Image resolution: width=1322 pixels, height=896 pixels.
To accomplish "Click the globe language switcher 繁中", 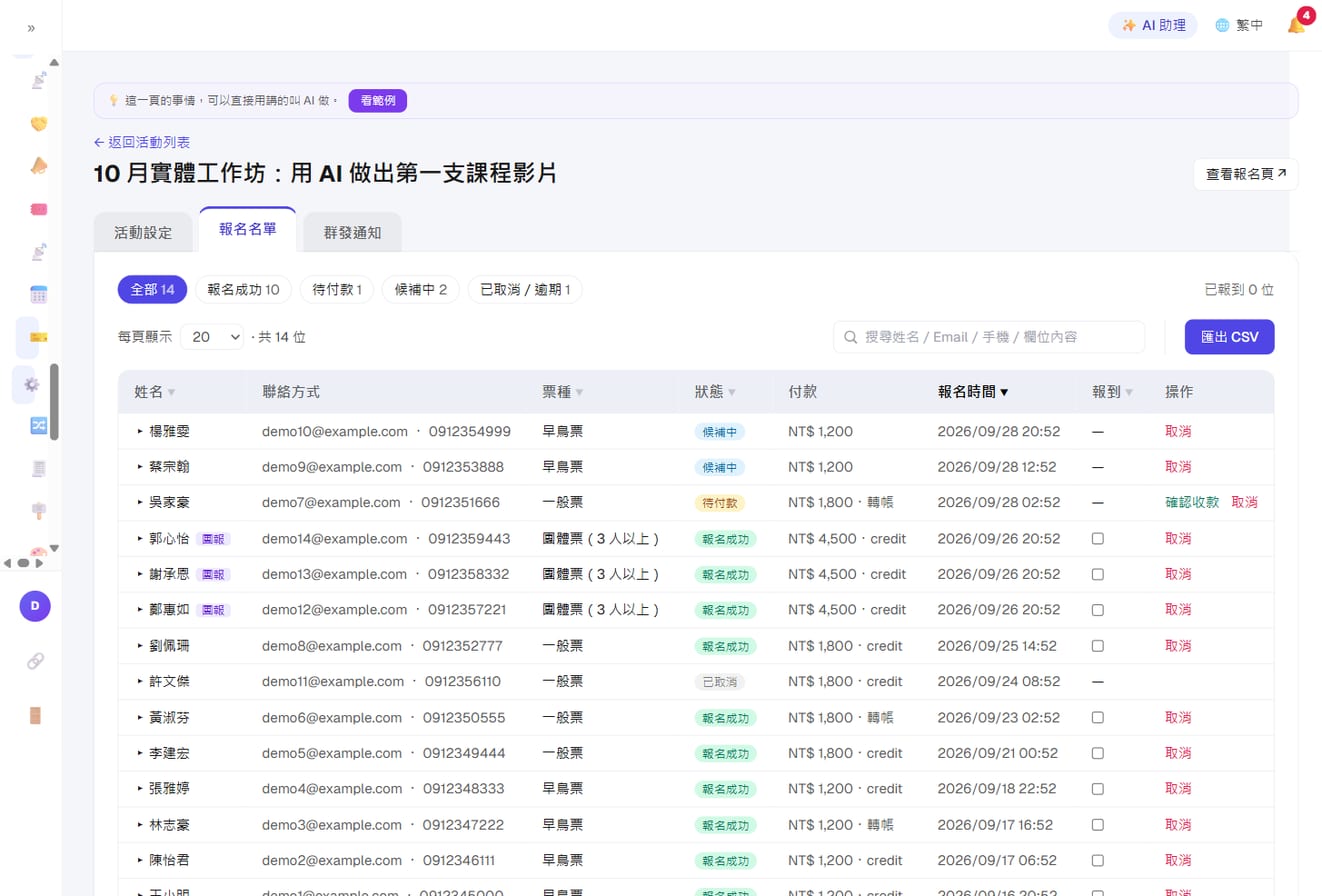I will point(1238,26).
